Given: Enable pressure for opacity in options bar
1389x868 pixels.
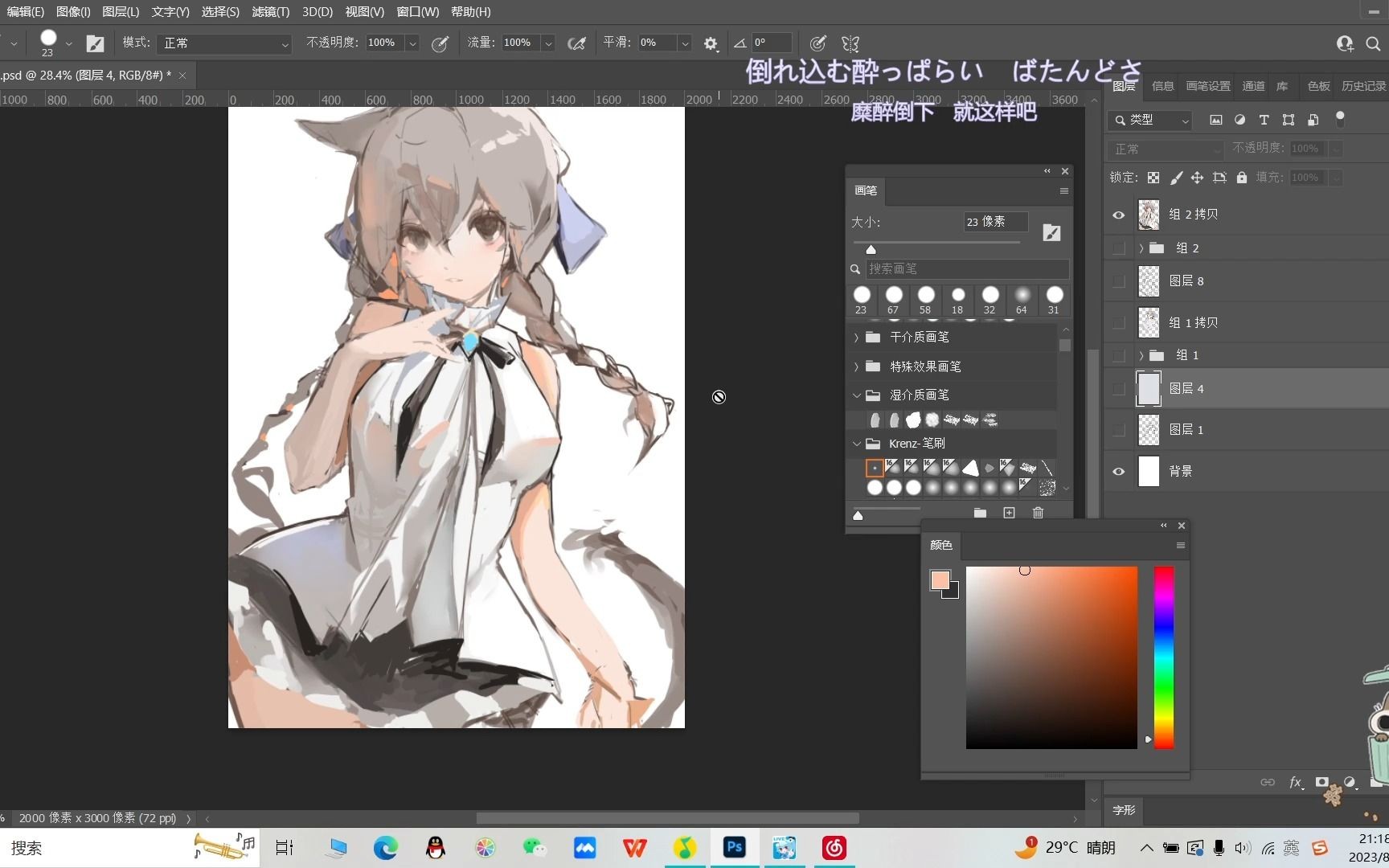Looking at the screenshot, I should 440,43.
